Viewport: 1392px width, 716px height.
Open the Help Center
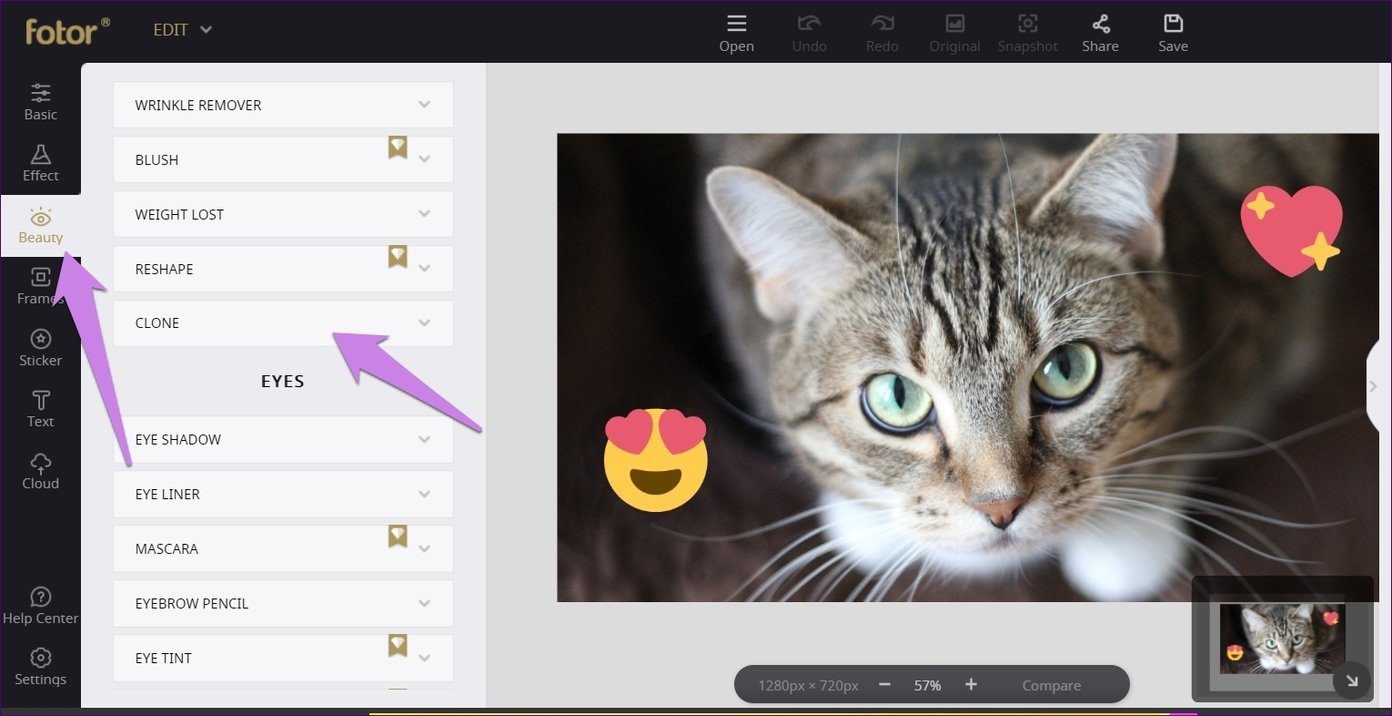point(40,606)
